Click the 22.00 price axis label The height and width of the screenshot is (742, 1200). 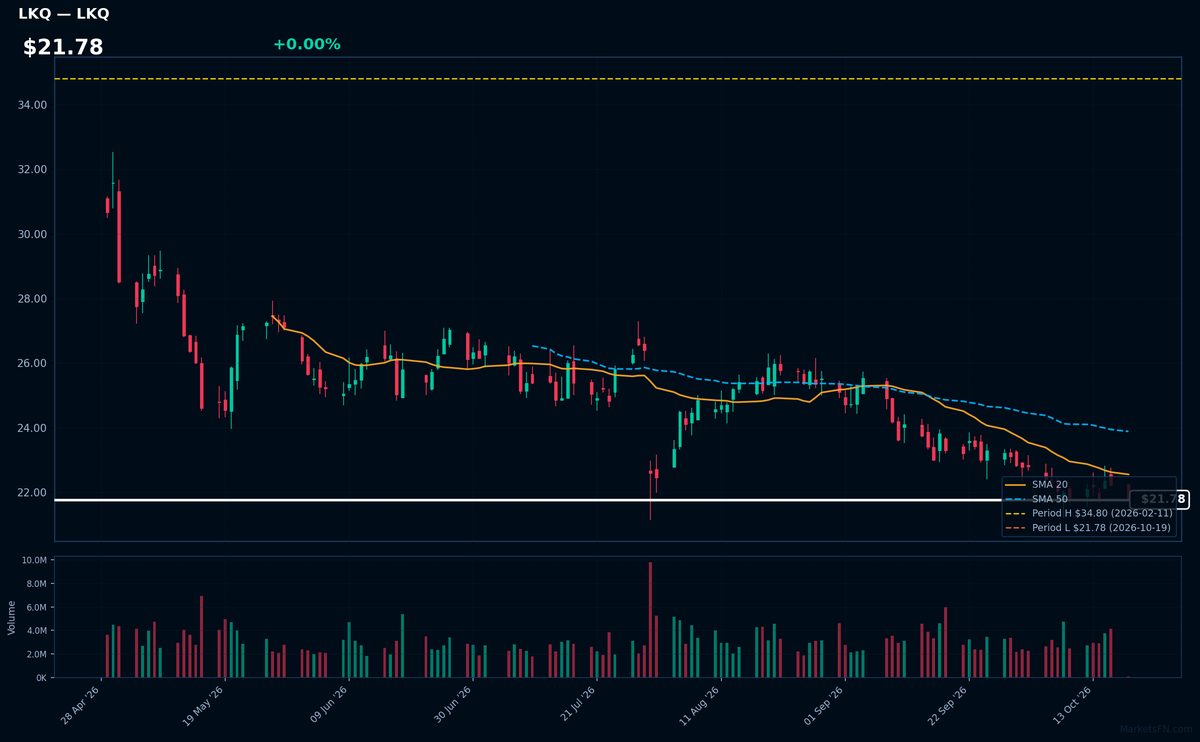[x=33, y=493]
